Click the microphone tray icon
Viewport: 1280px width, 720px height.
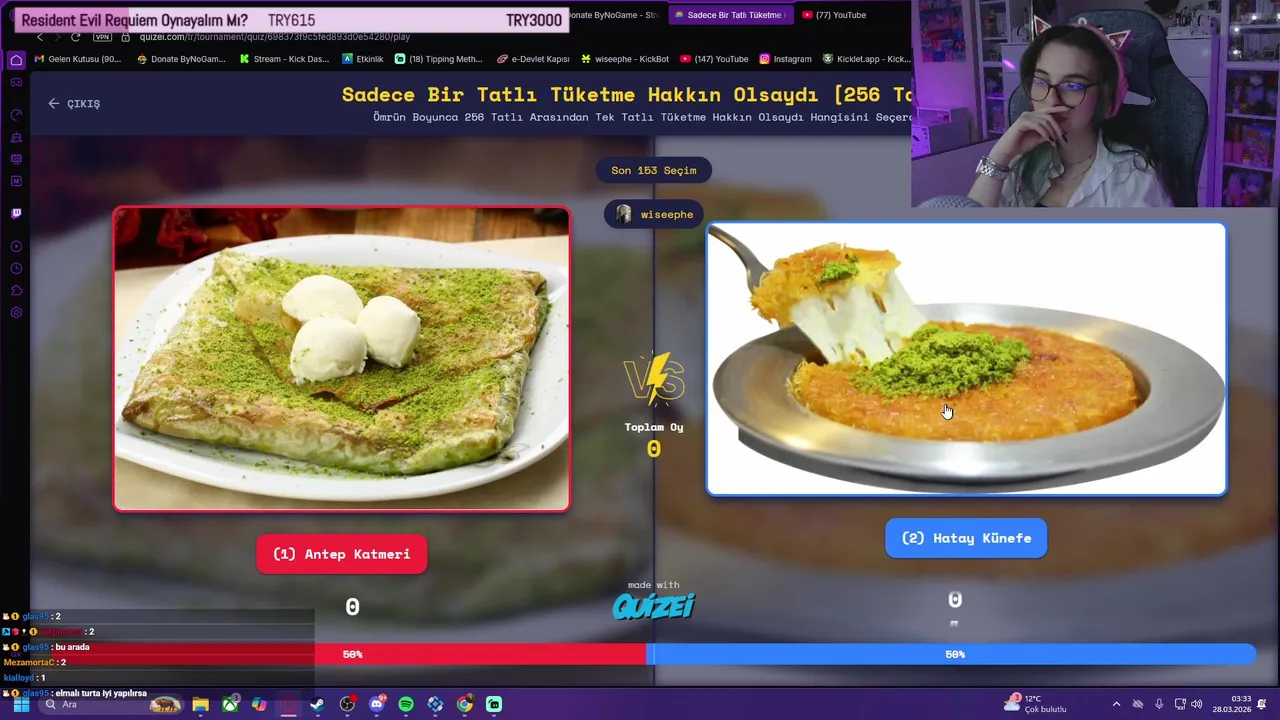pyautogui.click(x=1158, y=704)
